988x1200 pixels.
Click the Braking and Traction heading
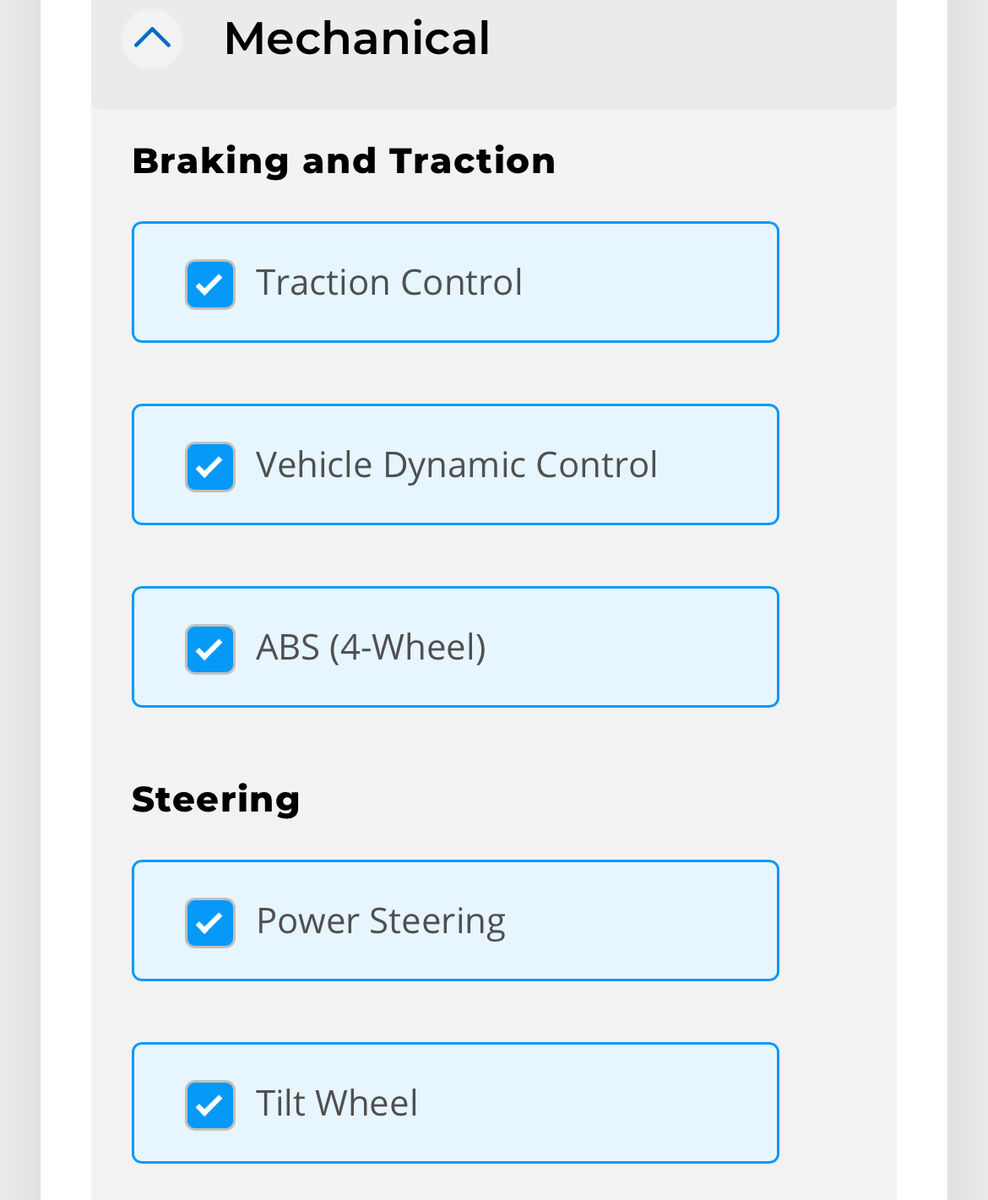[x=343, y=161]
